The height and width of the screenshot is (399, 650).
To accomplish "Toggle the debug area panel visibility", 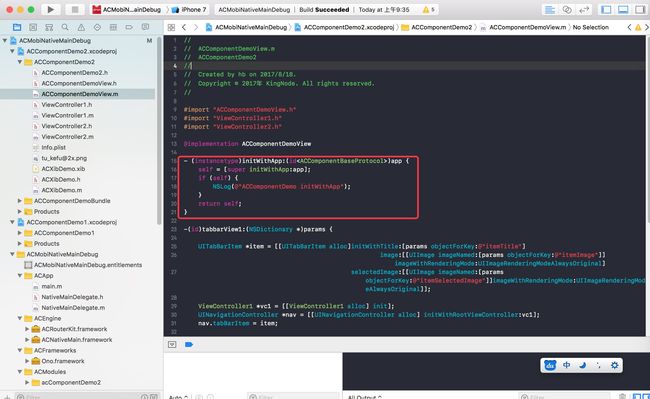I will (623, 10).
